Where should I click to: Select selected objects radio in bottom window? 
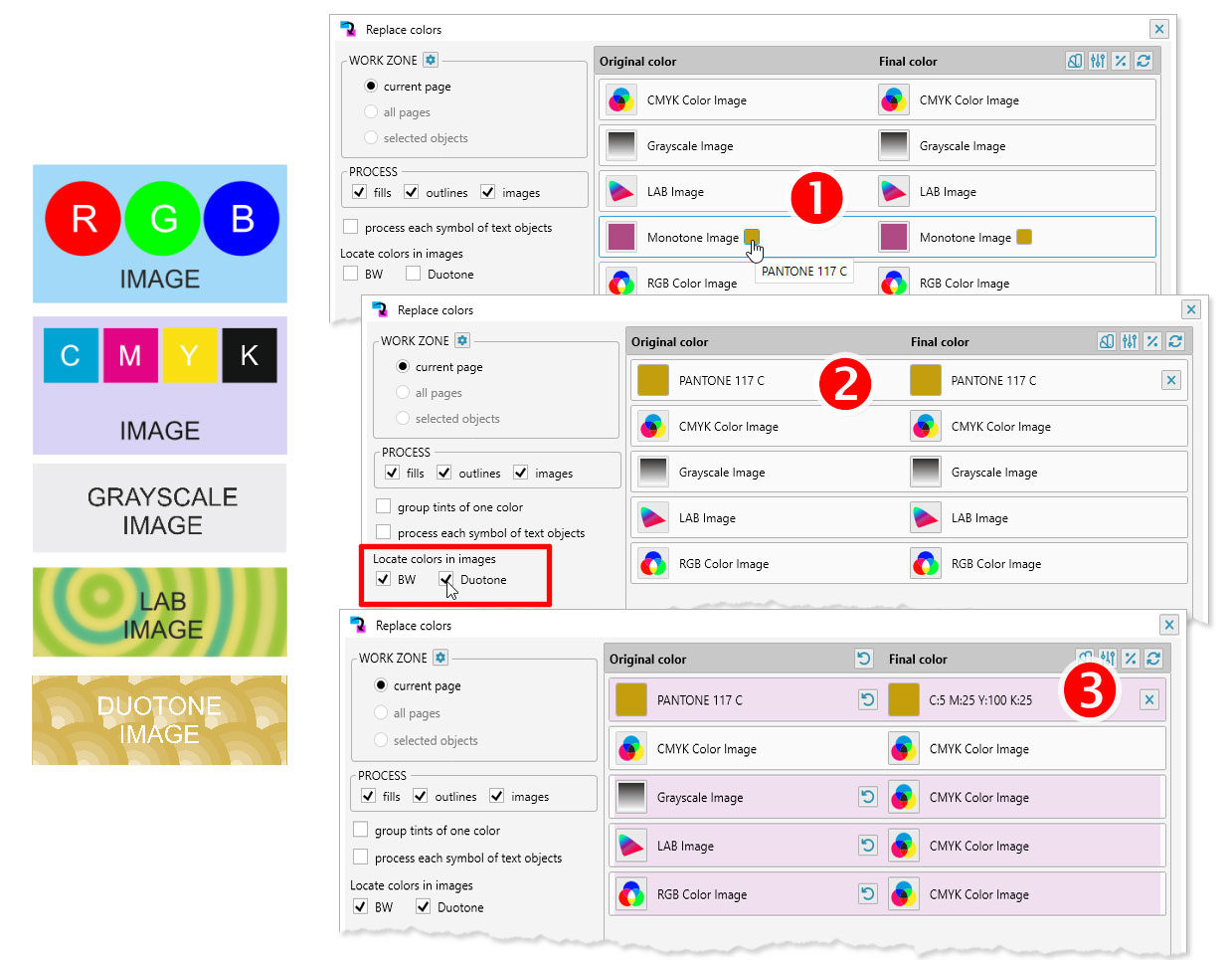click(x=381, y=740)
